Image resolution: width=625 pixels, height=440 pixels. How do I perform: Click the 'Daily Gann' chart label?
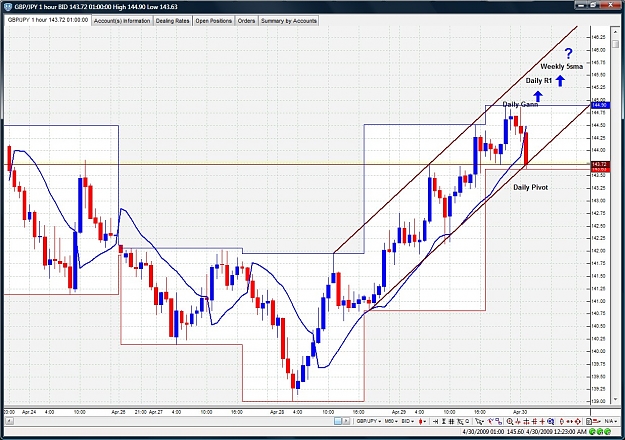[x=520, y=104]
